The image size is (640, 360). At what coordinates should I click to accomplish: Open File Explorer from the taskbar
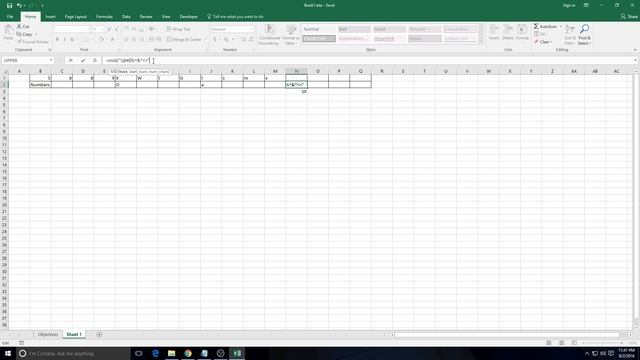pyautogui.click(x=171, y=353)
